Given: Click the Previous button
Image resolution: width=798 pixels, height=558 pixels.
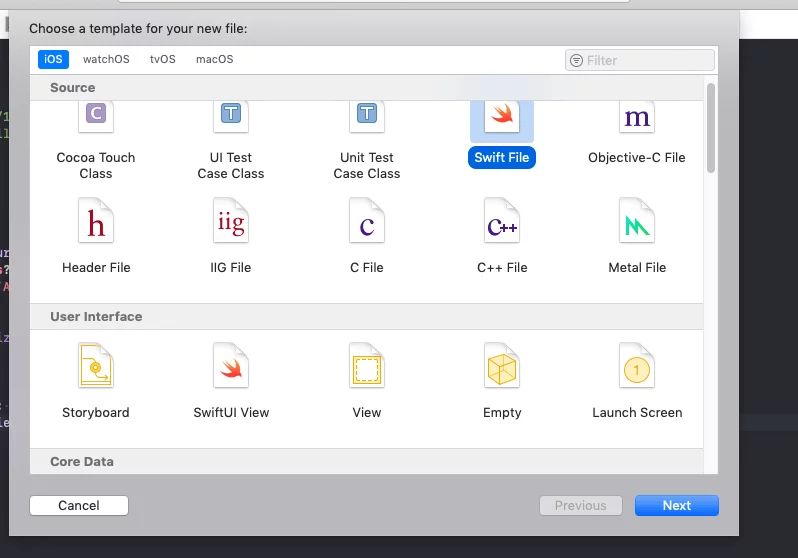Looking at the screenshot, I should [x=581, y=506].
